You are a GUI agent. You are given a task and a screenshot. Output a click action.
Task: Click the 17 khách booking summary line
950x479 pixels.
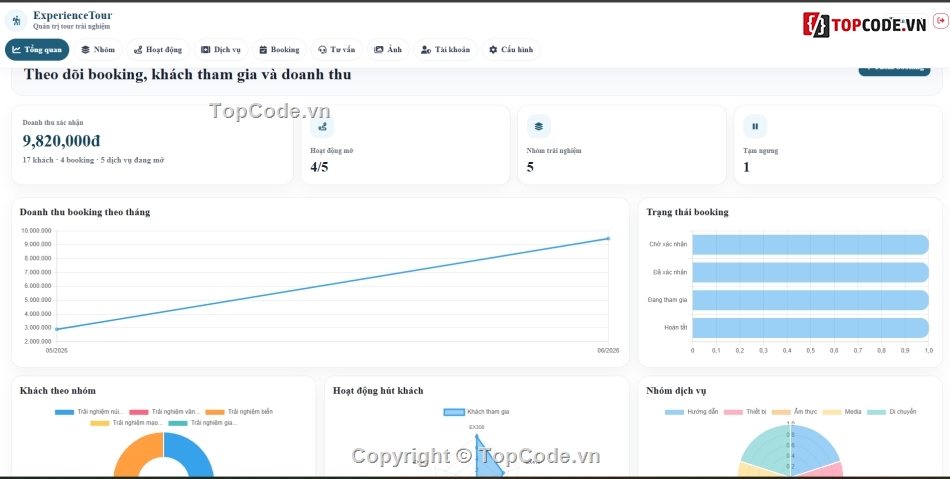[93, 160]
